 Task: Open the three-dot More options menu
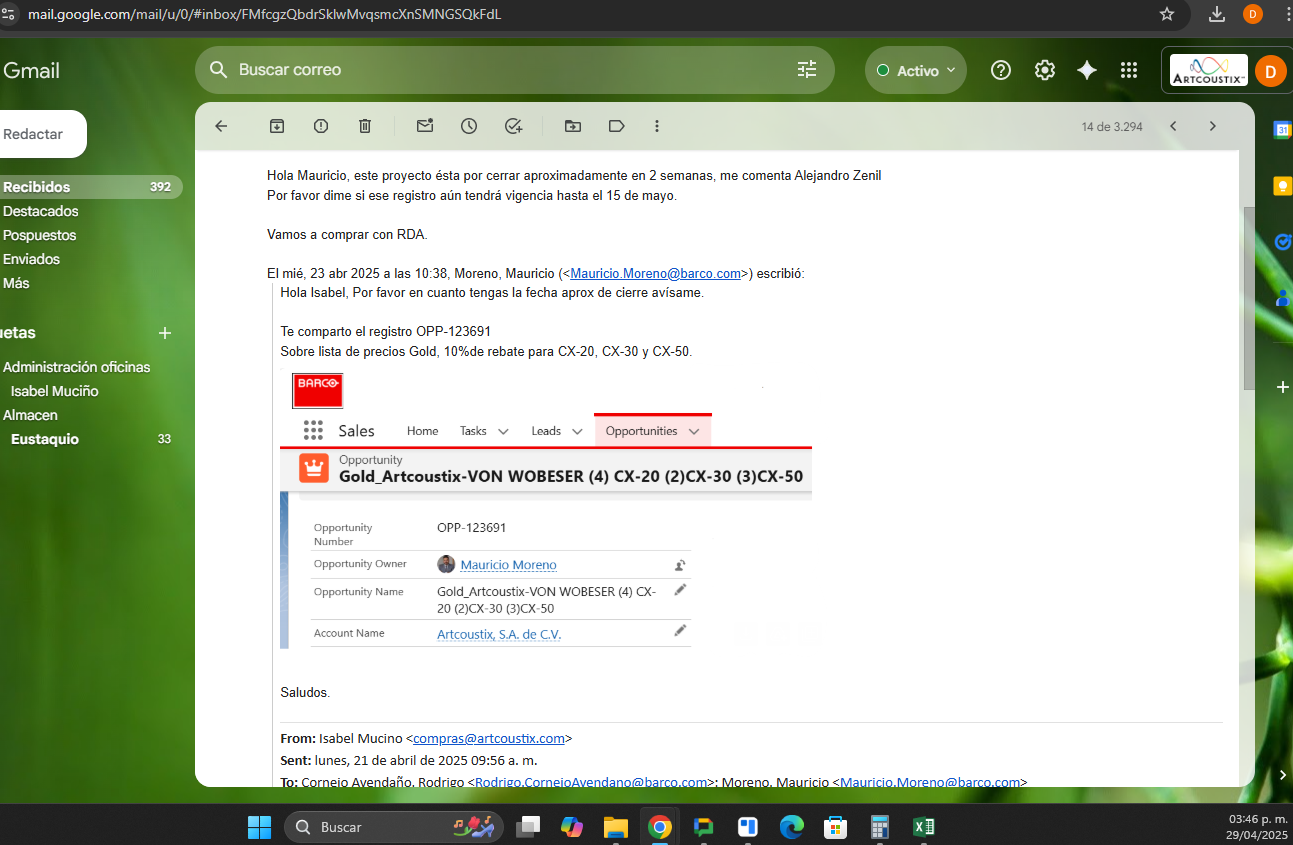(x=657, y=126)
